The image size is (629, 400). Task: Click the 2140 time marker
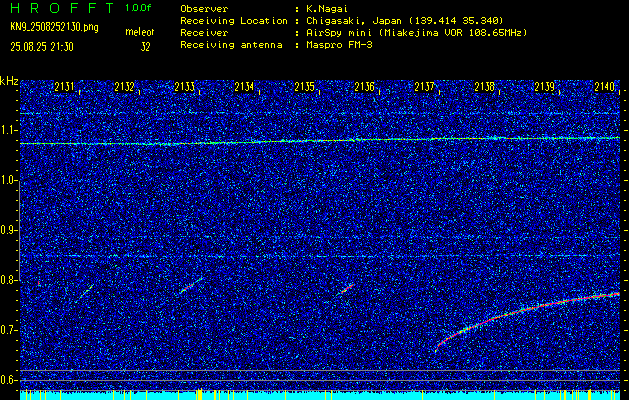[x=605, y=87]
